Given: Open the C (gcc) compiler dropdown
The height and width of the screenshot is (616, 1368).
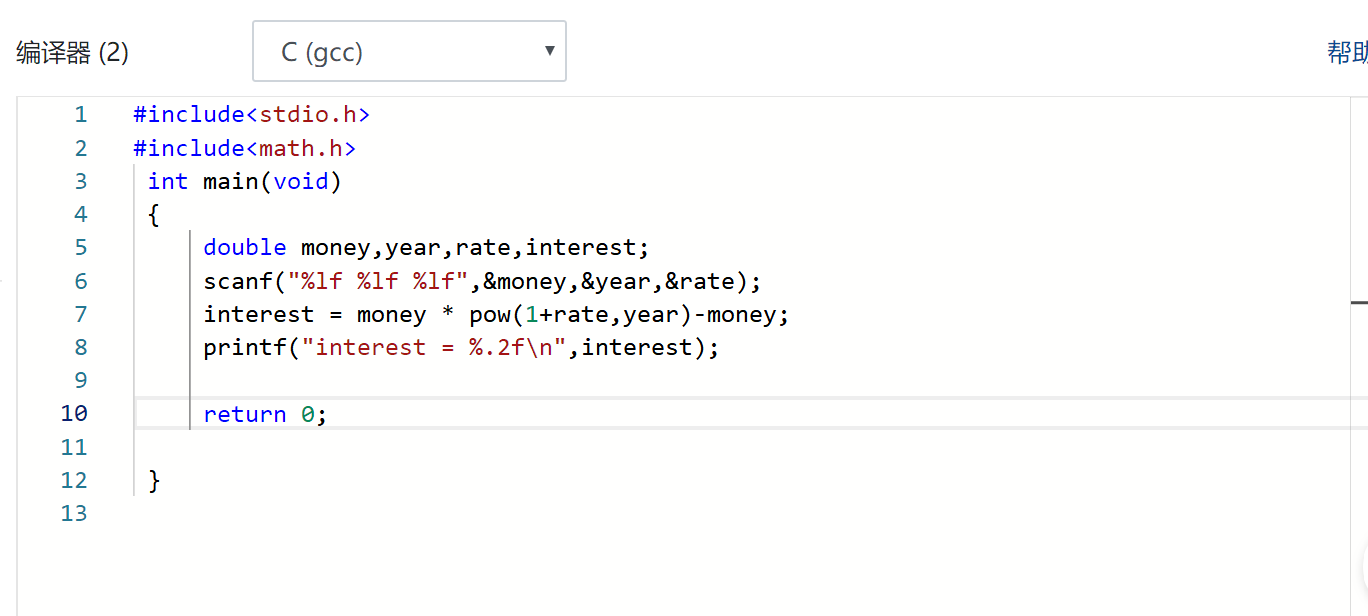Looking at the screenshot, I should tap(408, 51).
